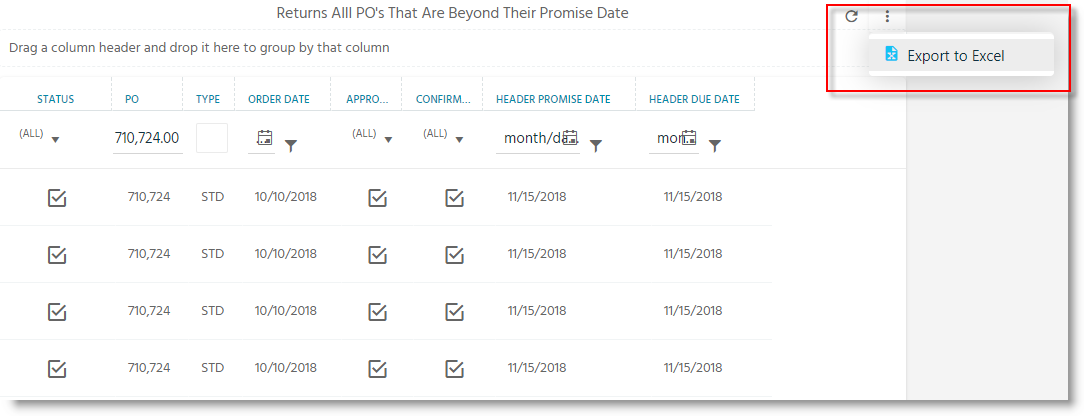Click the refresh icon at top right

pos(852,16)
